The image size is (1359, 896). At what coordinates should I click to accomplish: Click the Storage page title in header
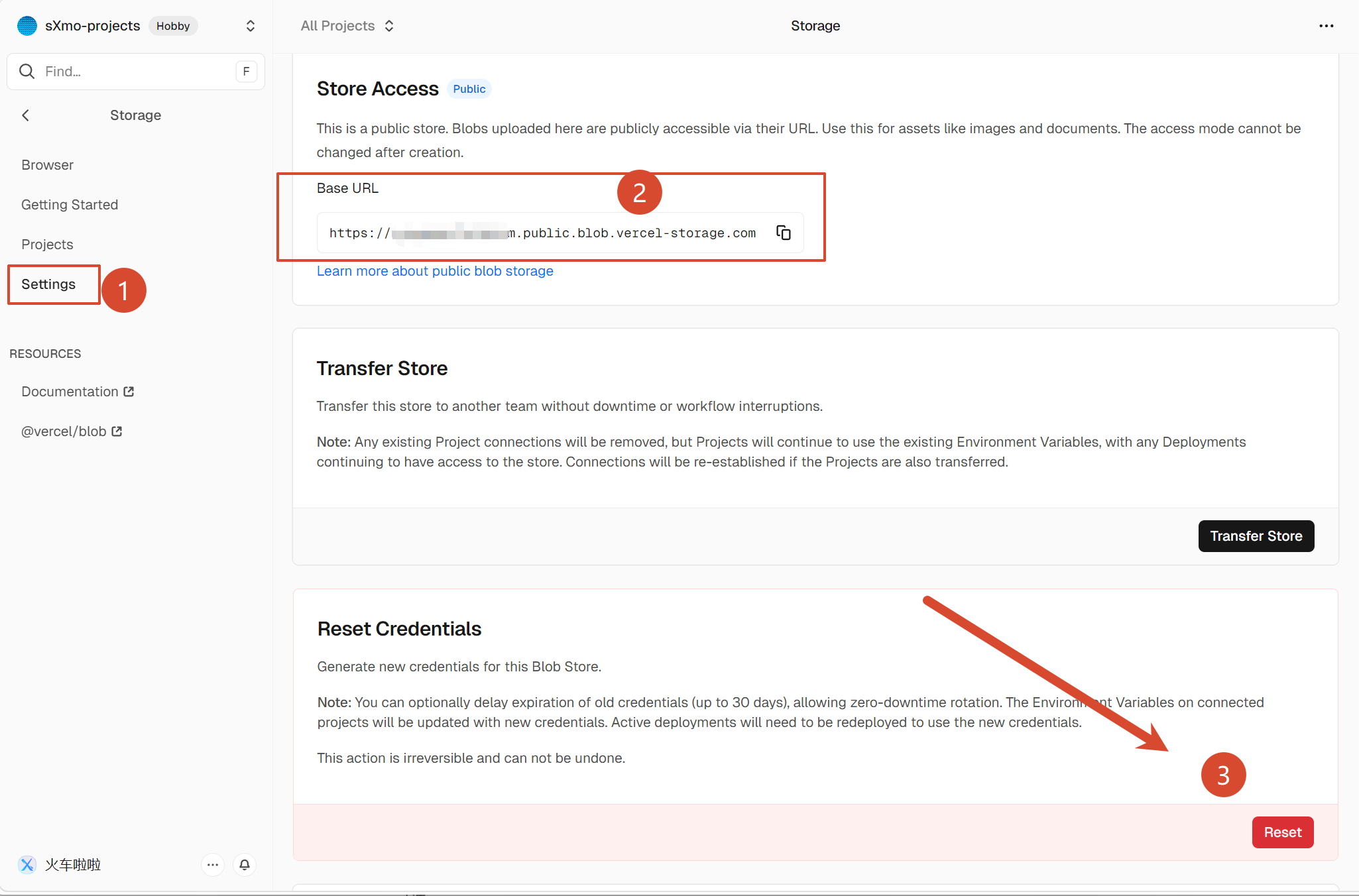point(815,26)
